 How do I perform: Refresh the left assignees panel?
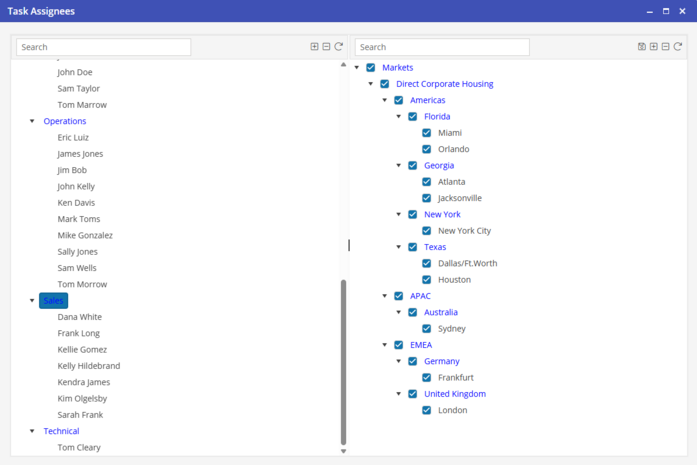[338, 47]
